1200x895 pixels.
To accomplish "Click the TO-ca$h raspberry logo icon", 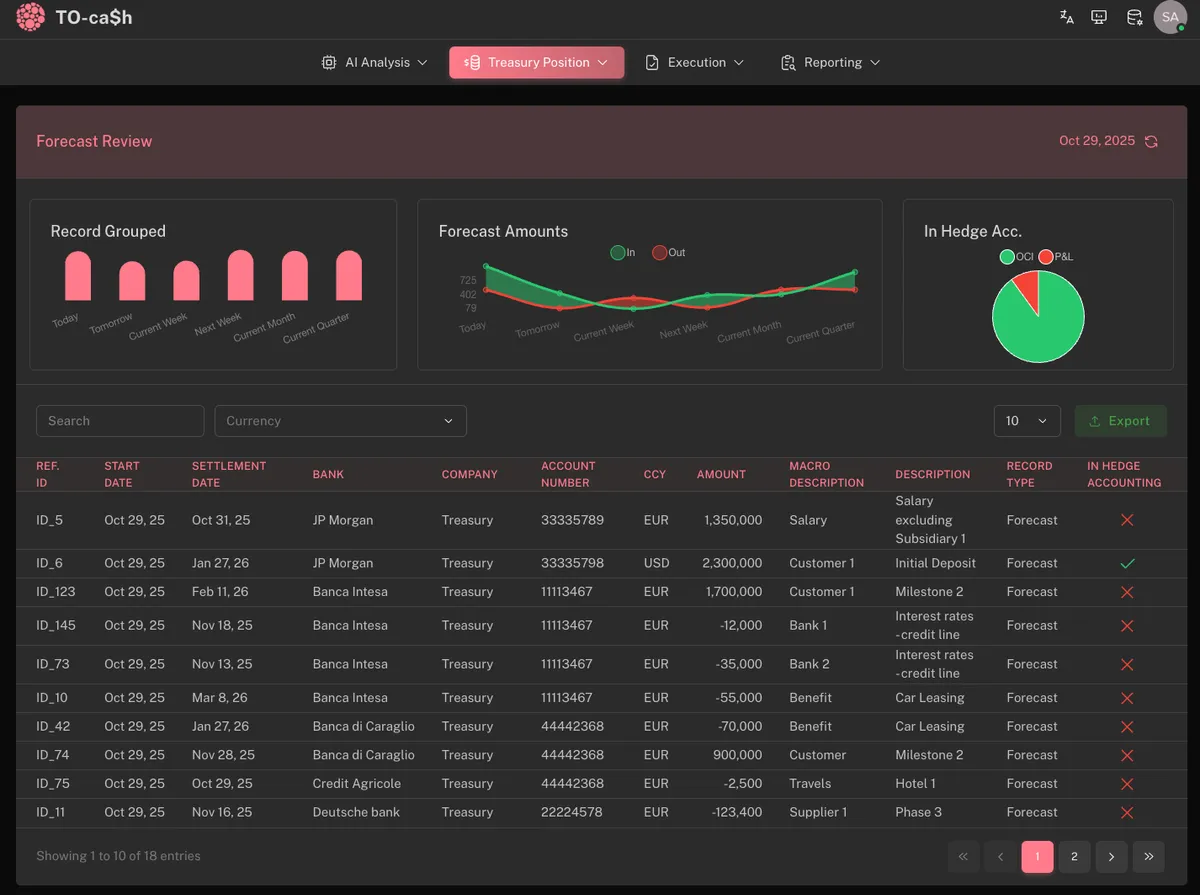I will pos(30,17).
